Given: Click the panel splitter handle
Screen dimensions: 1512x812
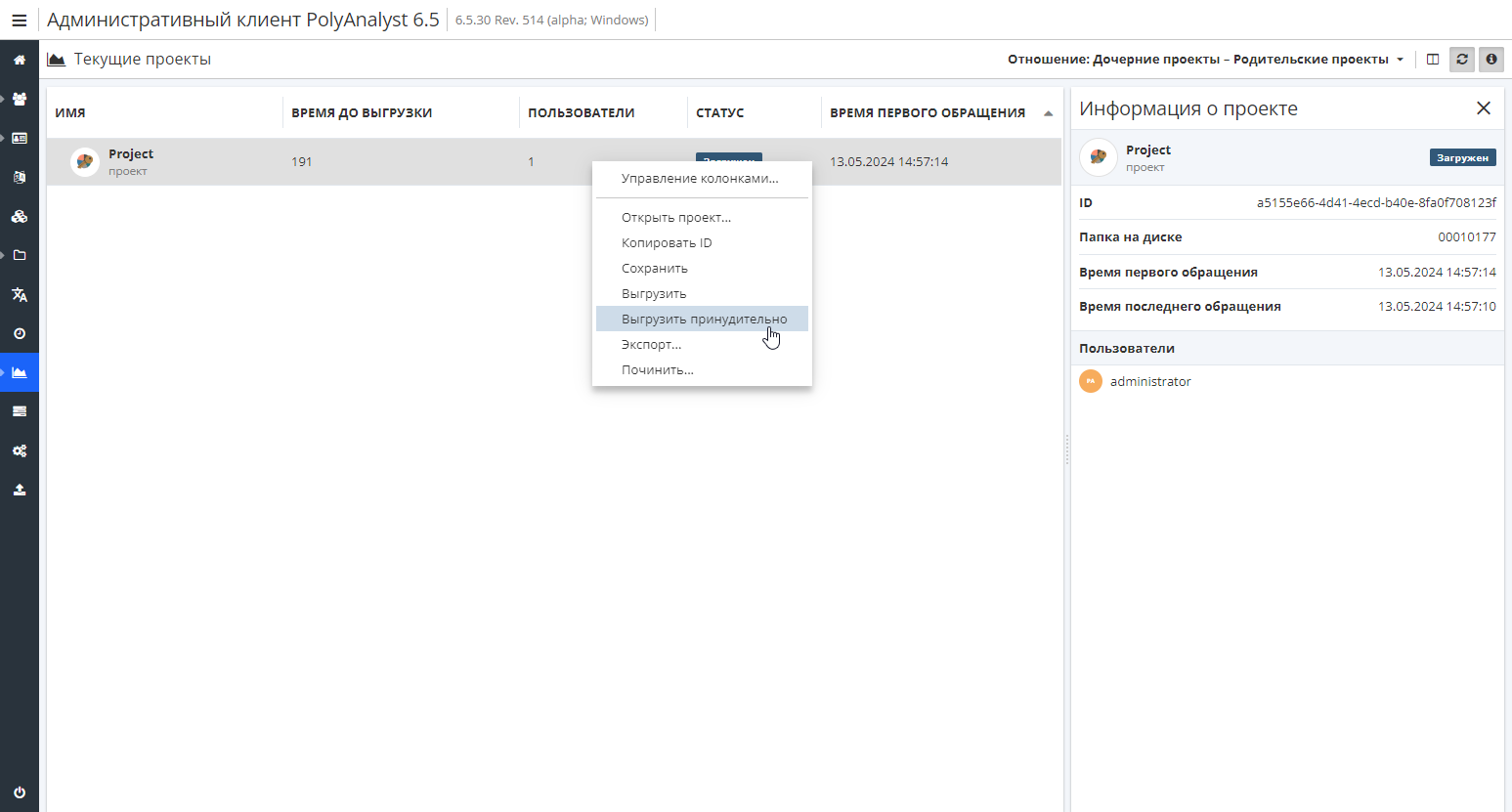Looking at the screenshot, I should [1067, 449].
